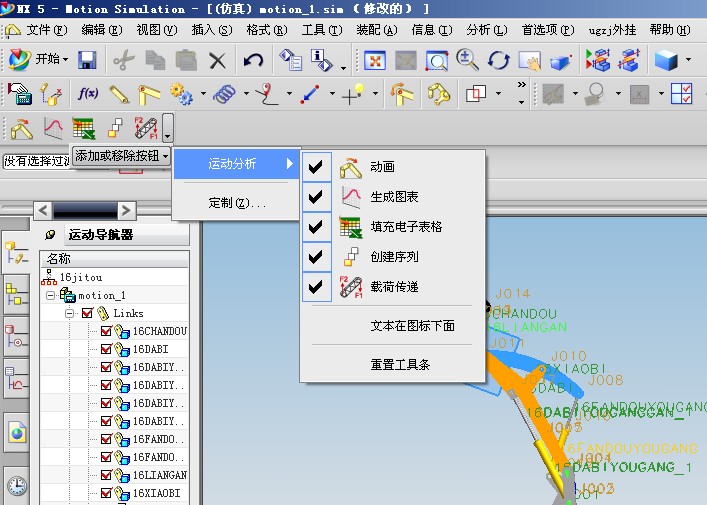The image size is (707, 505).
Task: Click the Joint creation icon
Action: click(149, 94)
